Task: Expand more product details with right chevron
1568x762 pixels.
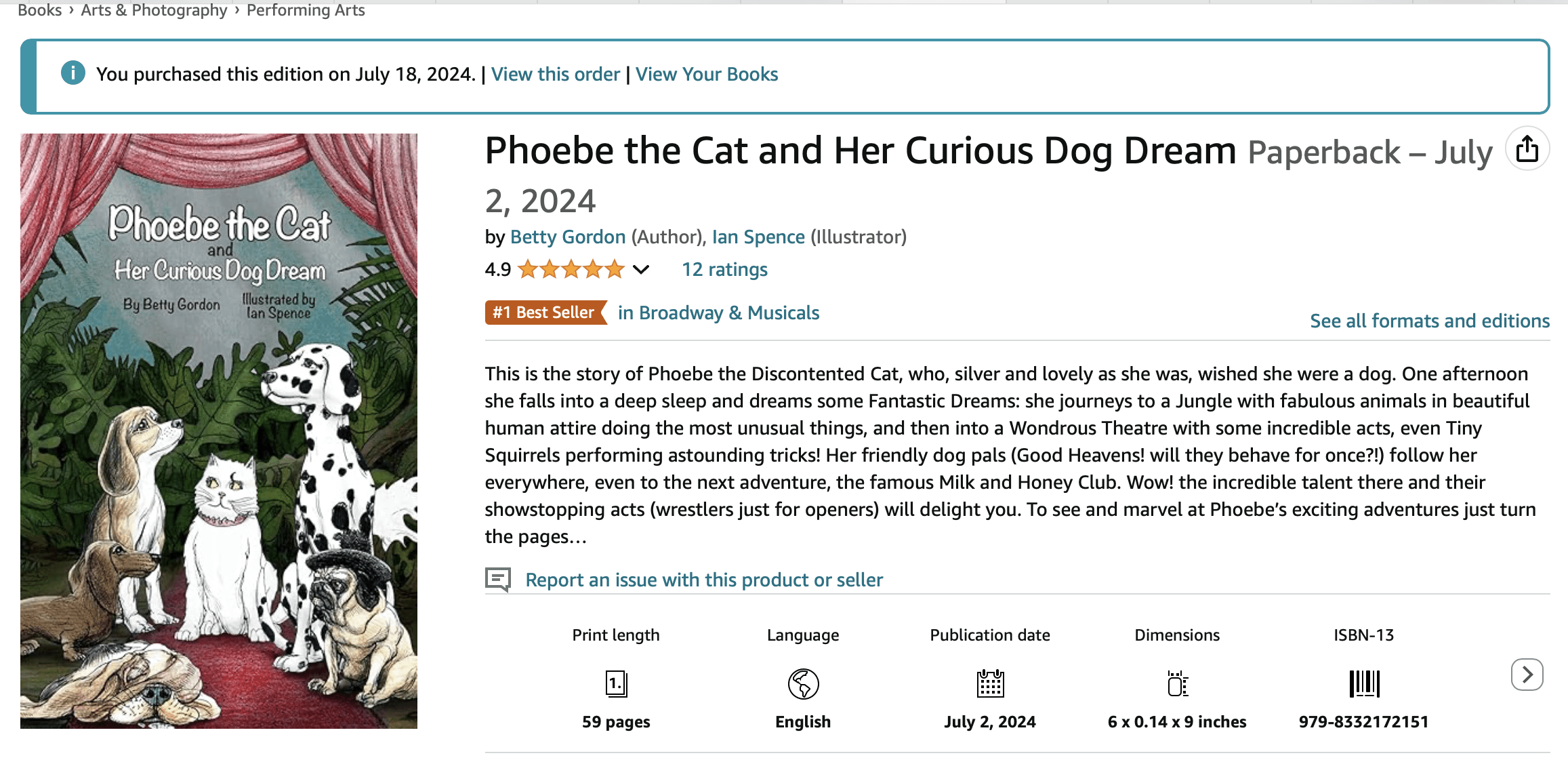Action: tap(1526, 675)
